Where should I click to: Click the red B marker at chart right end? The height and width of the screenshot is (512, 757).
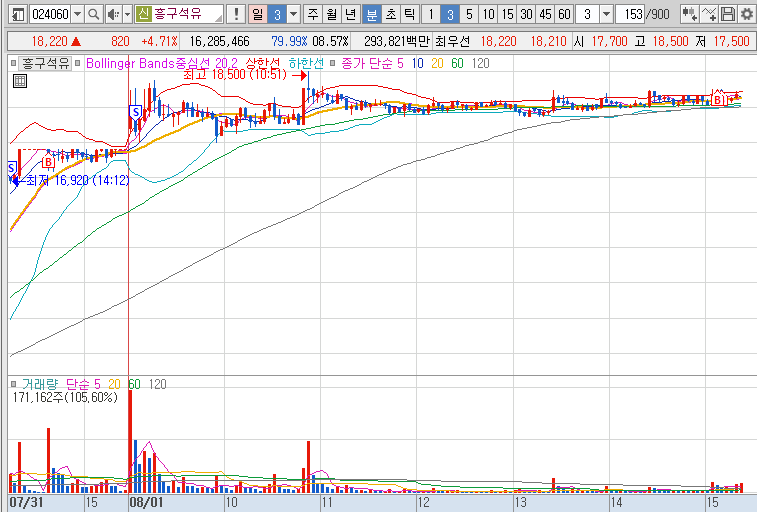[718, 100]
